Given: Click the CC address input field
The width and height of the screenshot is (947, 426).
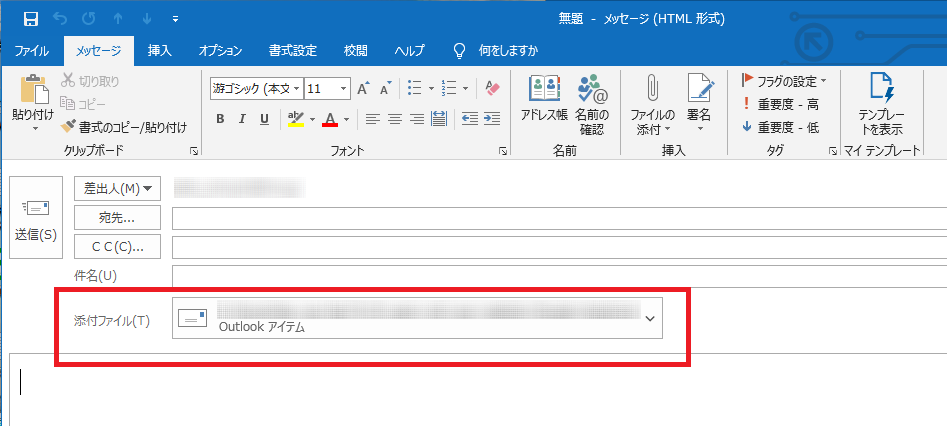Looking at the screenshot, I should coord(559,247).
